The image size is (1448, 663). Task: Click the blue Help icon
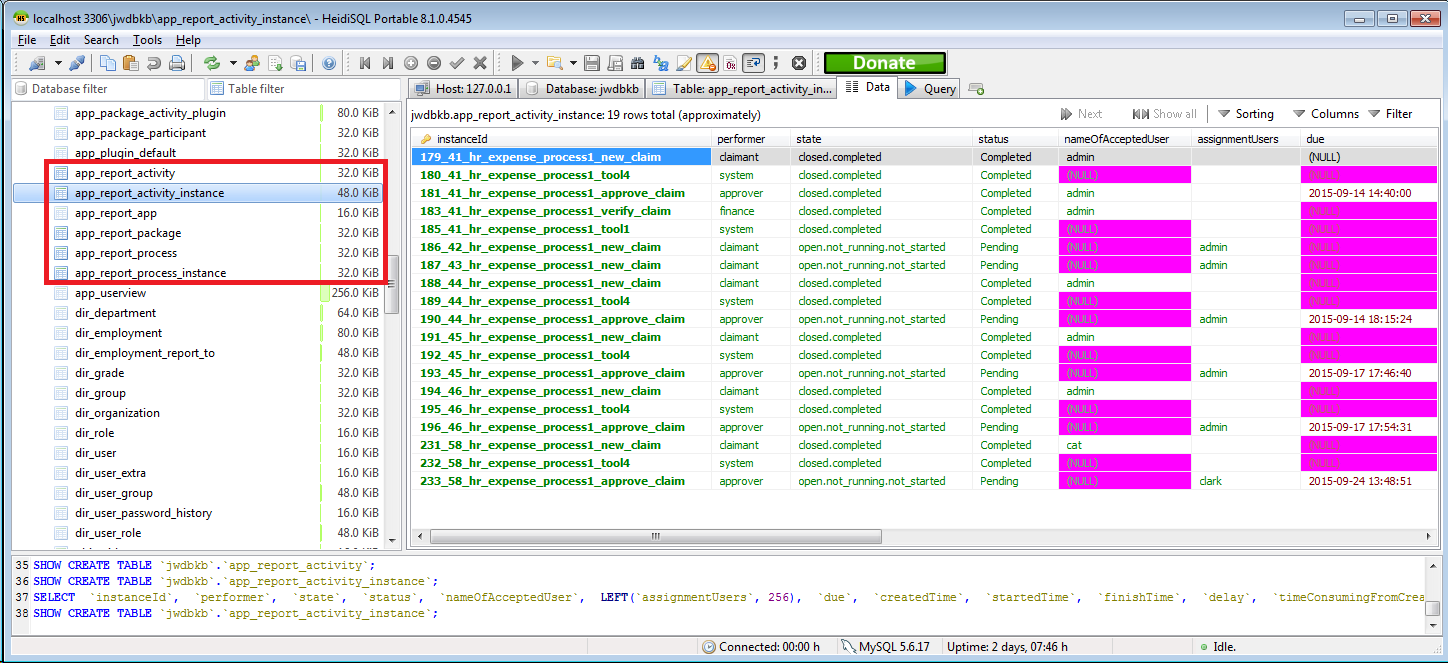point(329,63)
